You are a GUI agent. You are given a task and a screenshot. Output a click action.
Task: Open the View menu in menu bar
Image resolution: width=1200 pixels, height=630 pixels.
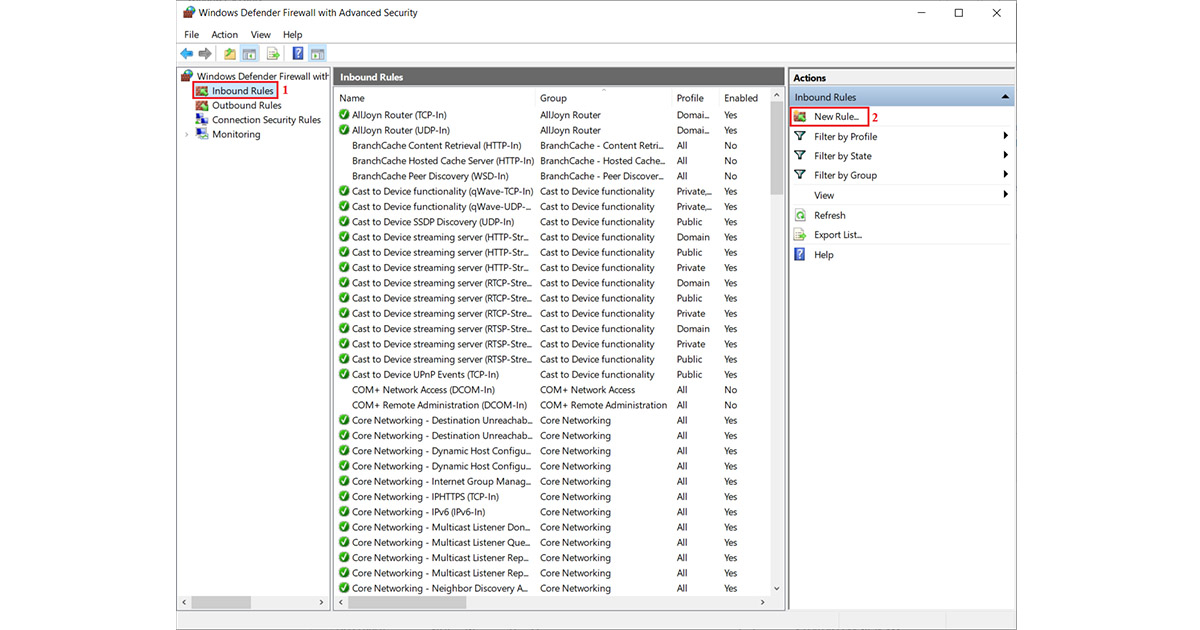tap(260, 35)
